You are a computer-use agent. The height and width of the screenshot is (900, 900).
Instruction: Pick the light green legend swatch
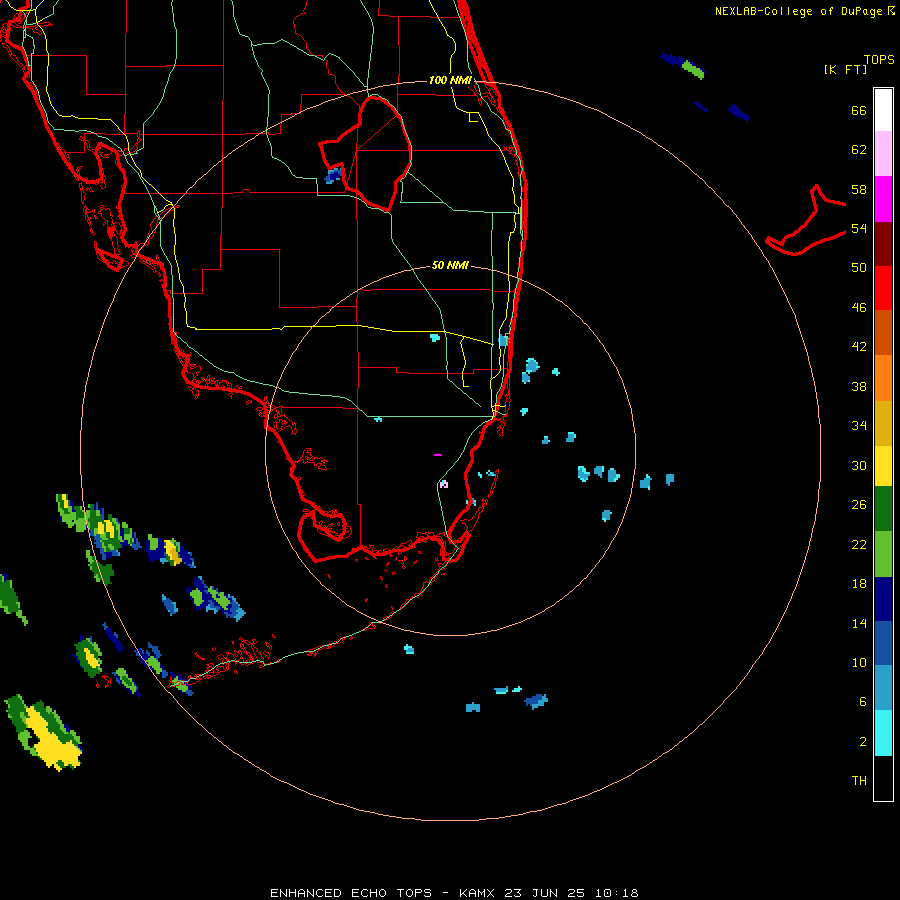[883, 554]
